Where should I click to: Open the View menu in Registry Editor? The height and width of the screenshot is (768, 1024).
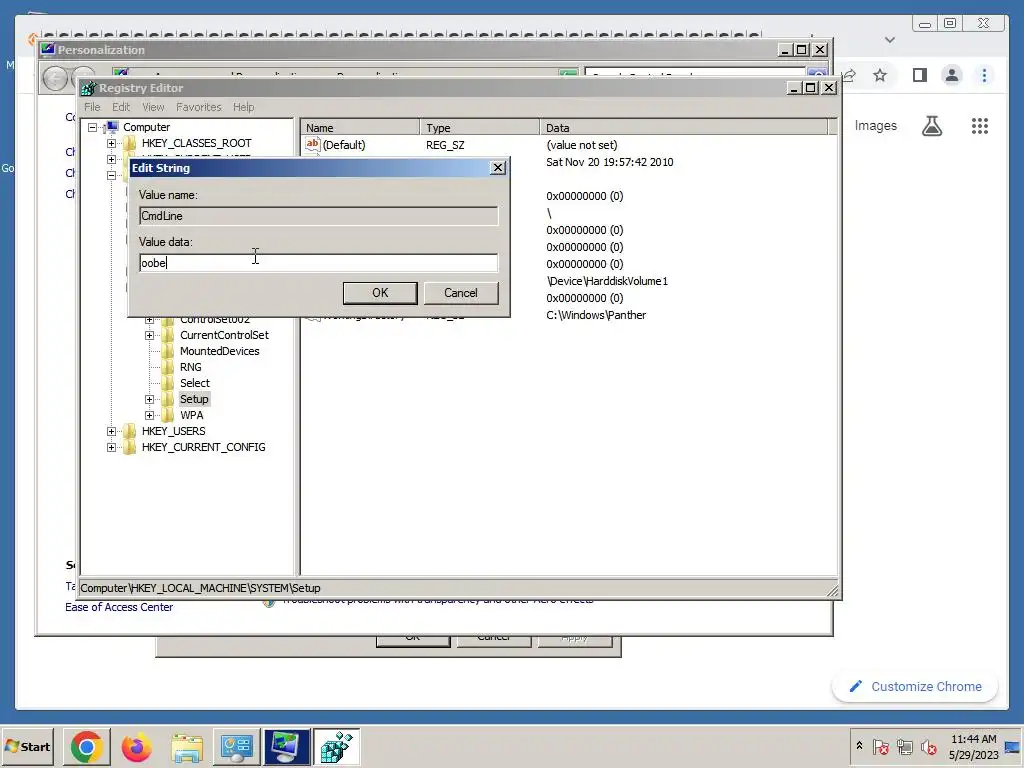click(153, 107)
